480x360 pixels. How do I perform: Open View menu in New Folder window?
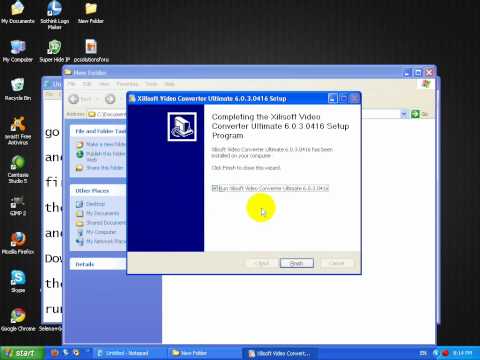pos(104,84)
